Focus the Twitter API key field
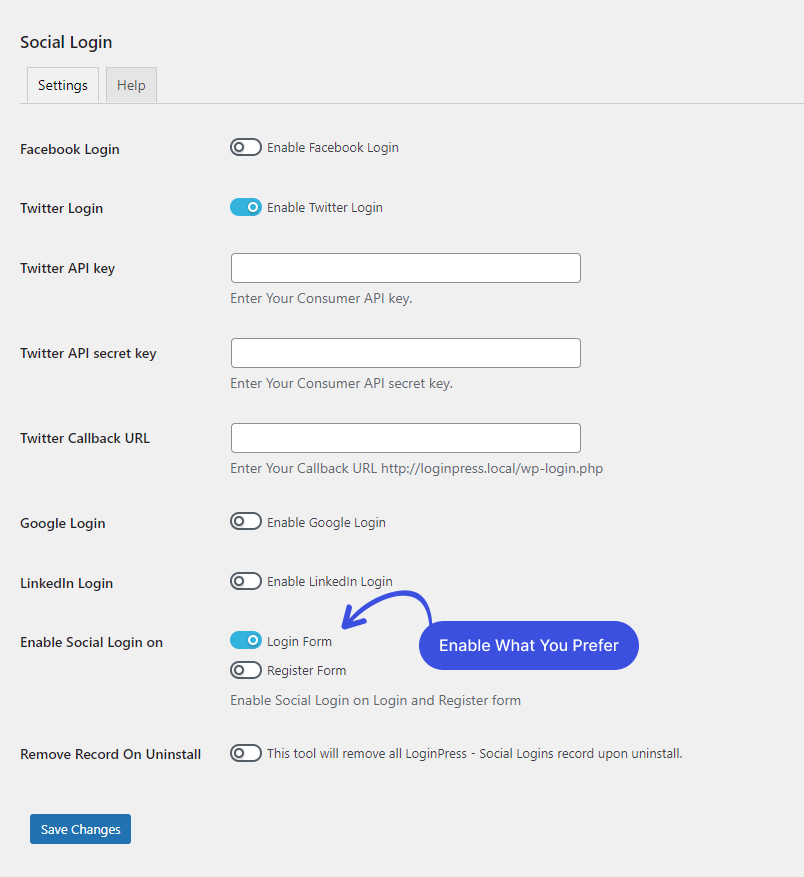The height and width of the screenshot is (877, 804). point(406,268)
